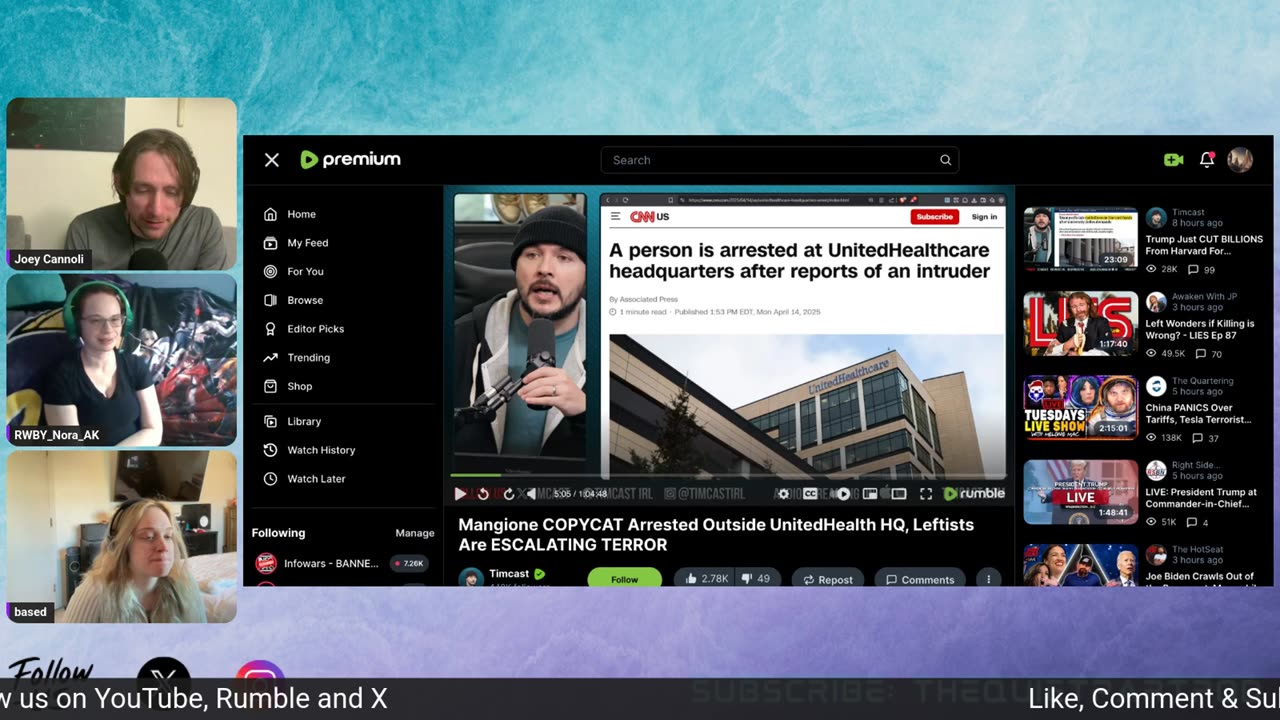Like the video with thumbs up 2.78K
The width and height of the screenshot is (1280, 720).
point(704,579)
